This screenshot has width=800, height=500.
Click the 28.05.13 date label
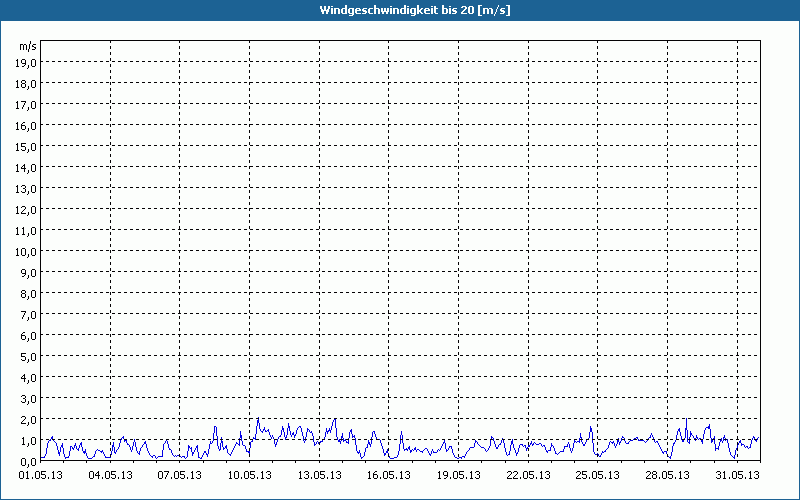667,475
